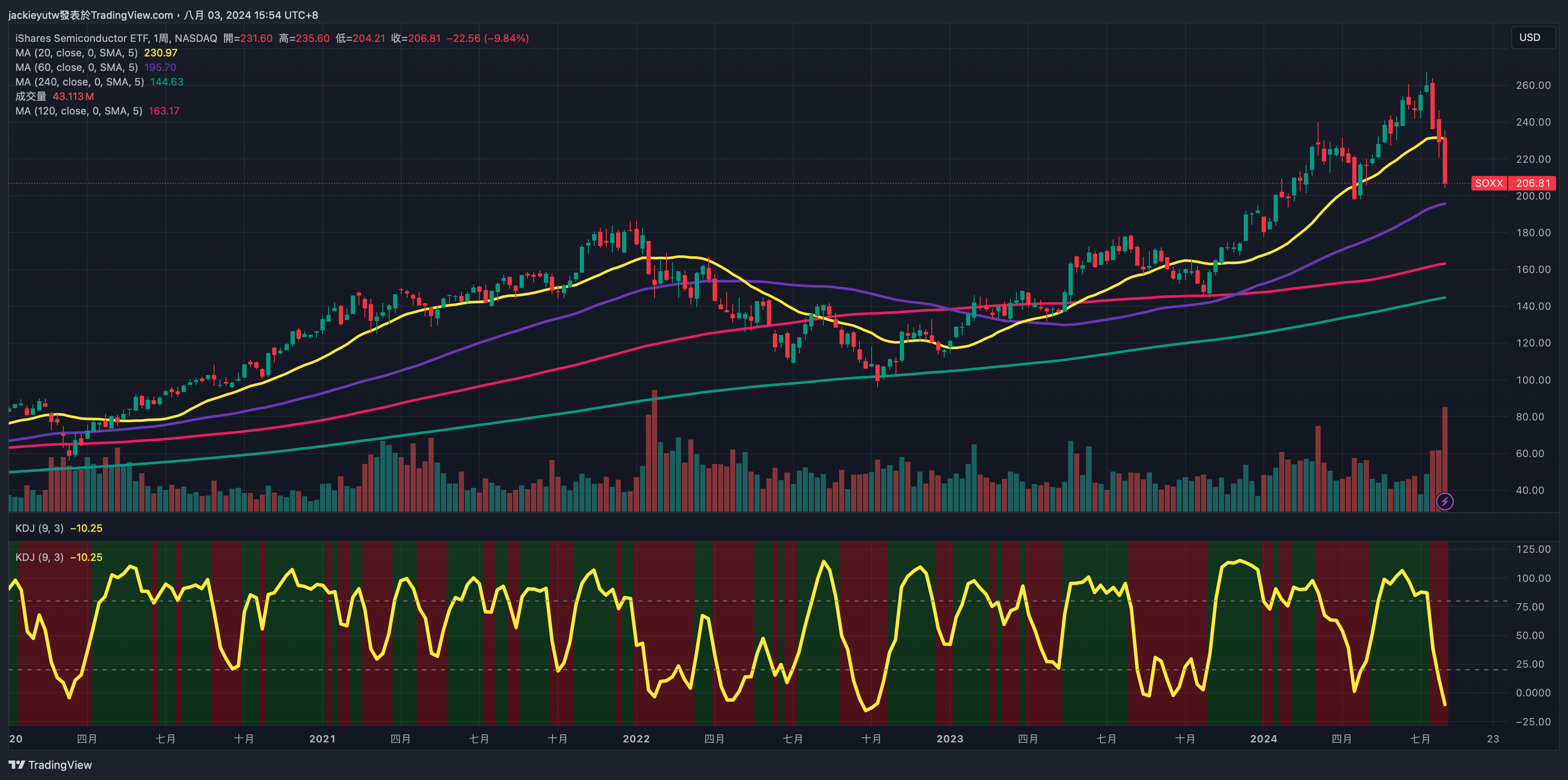Screen dimensions: 1568x780
Task: Click the 2022 label on time axis
Action: pos(636,739)
